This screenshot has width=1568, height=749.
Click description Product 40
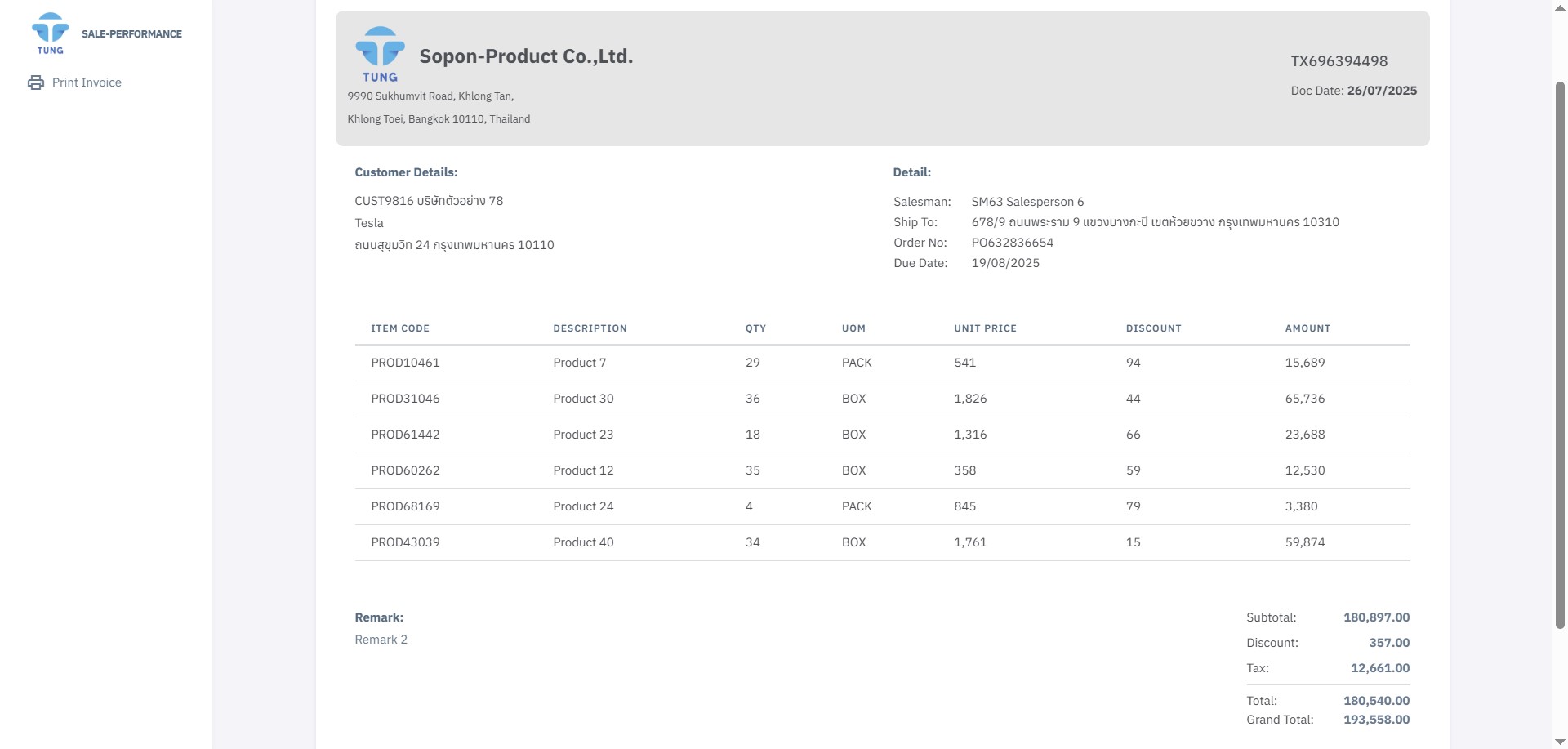coord(583,542)
